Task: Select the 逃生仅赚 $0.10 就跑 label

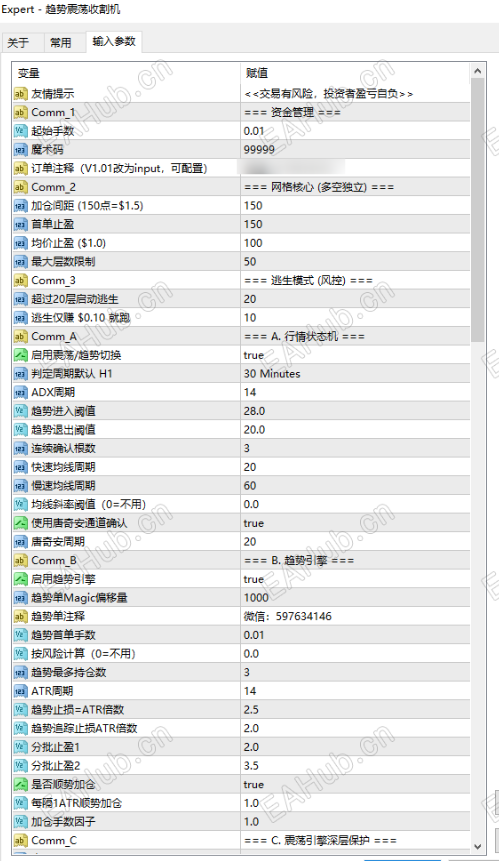Action: (81, 318)
